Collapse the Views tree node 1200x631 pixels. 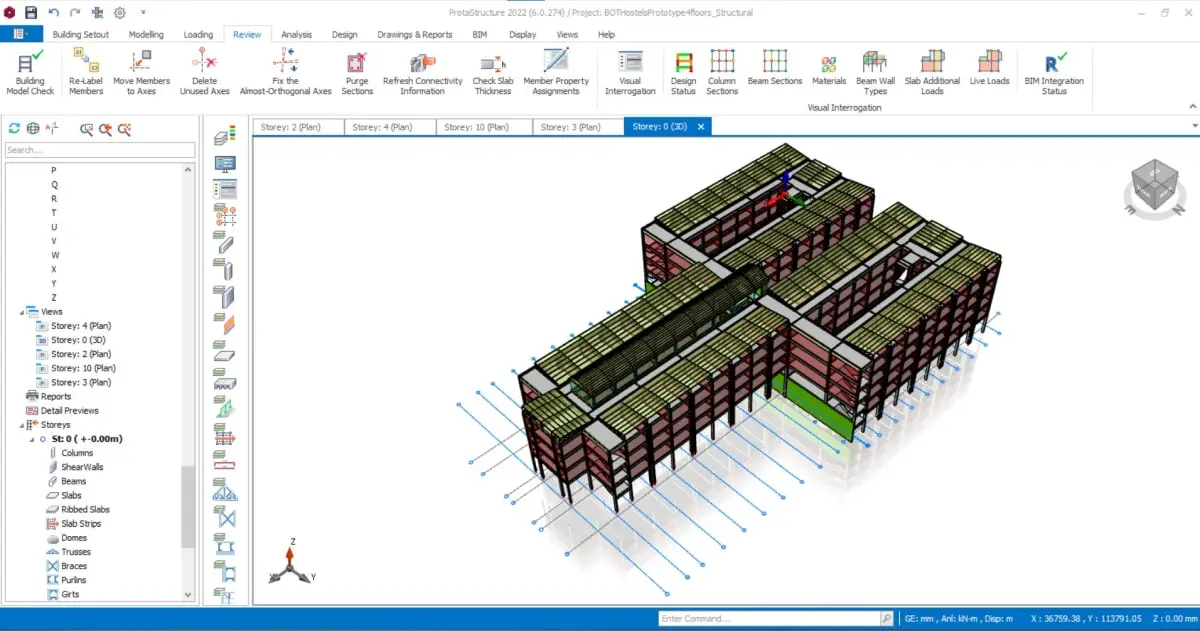tap(22, 312)
